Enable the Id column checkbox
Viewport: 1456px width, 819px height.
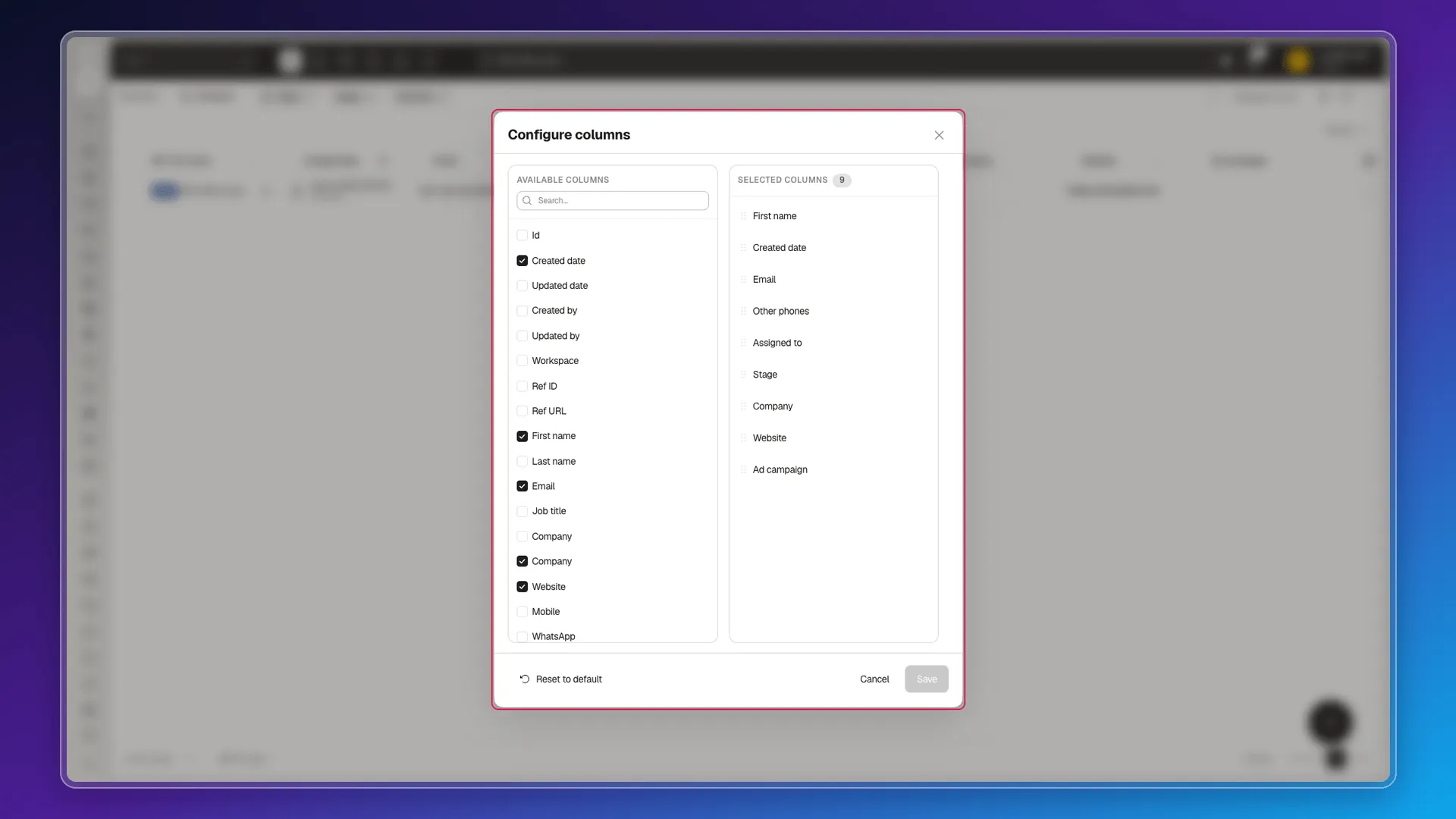tap(522, 236)
